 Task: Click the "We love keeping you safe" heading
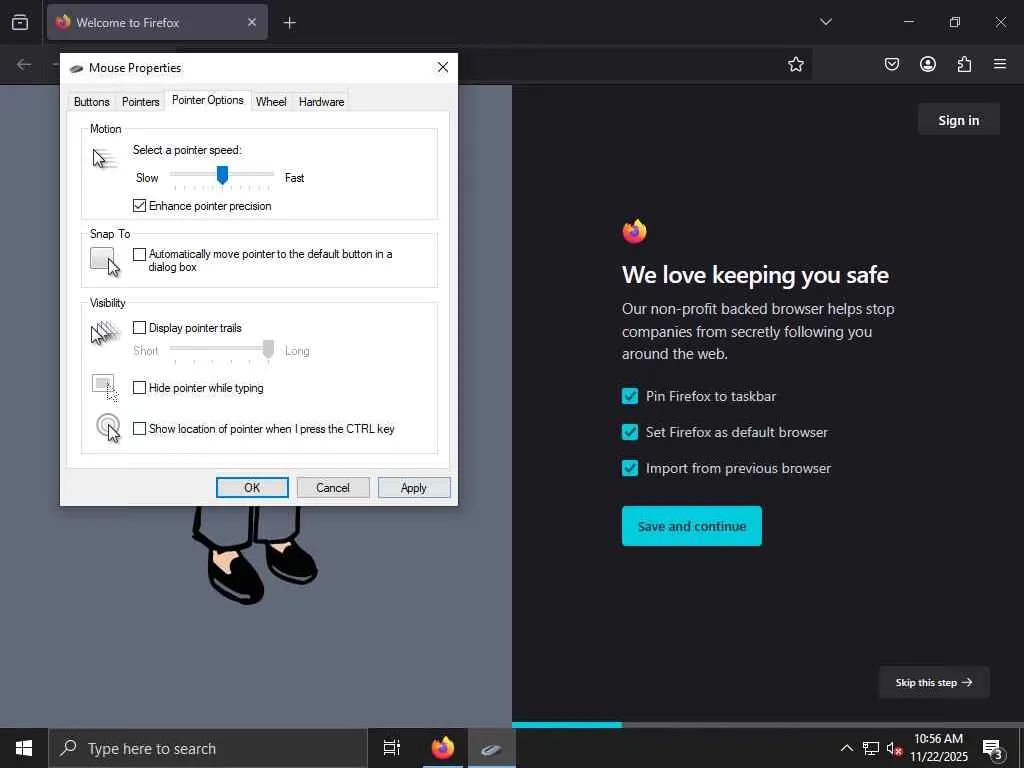point(755,275)
